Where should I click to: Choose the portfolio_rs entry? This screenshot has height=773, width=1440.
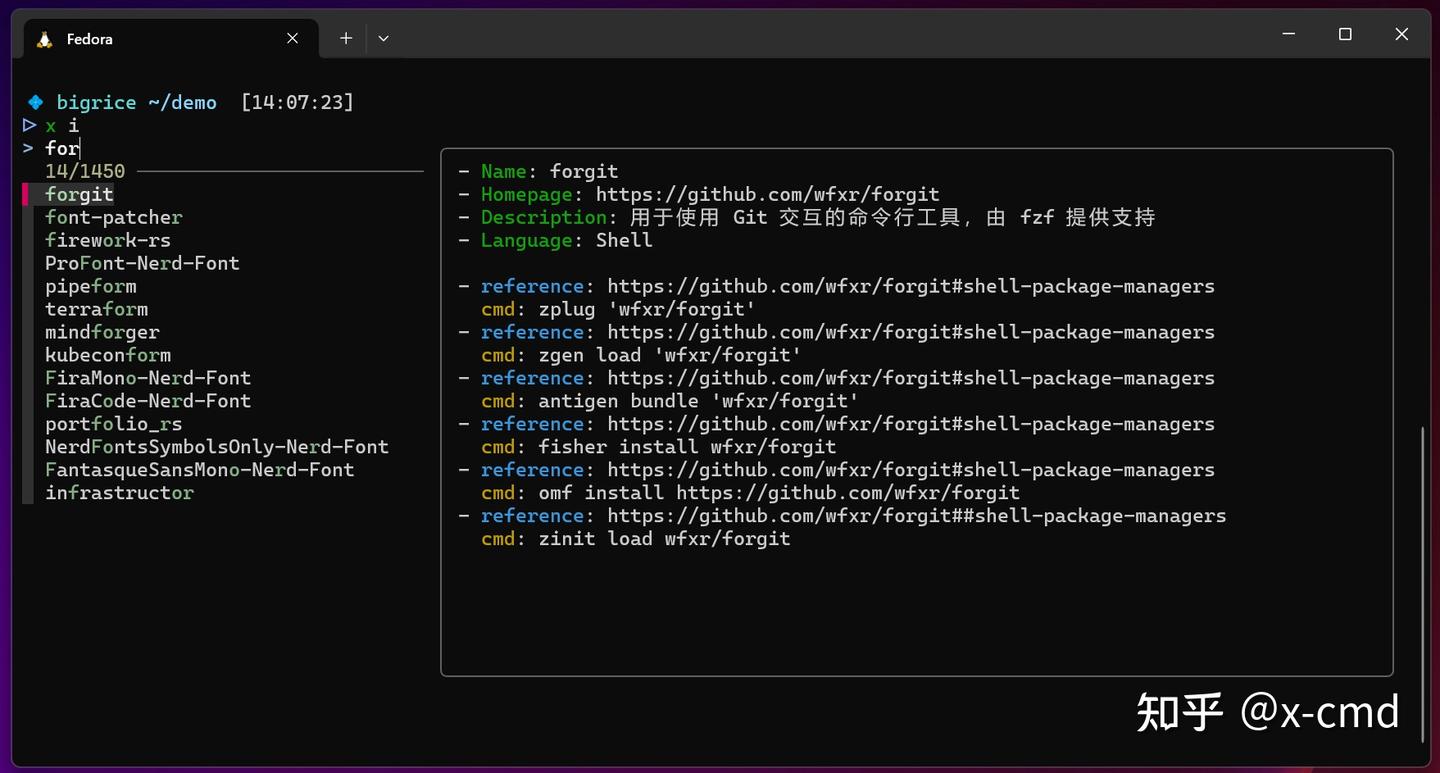click(114, 424)
